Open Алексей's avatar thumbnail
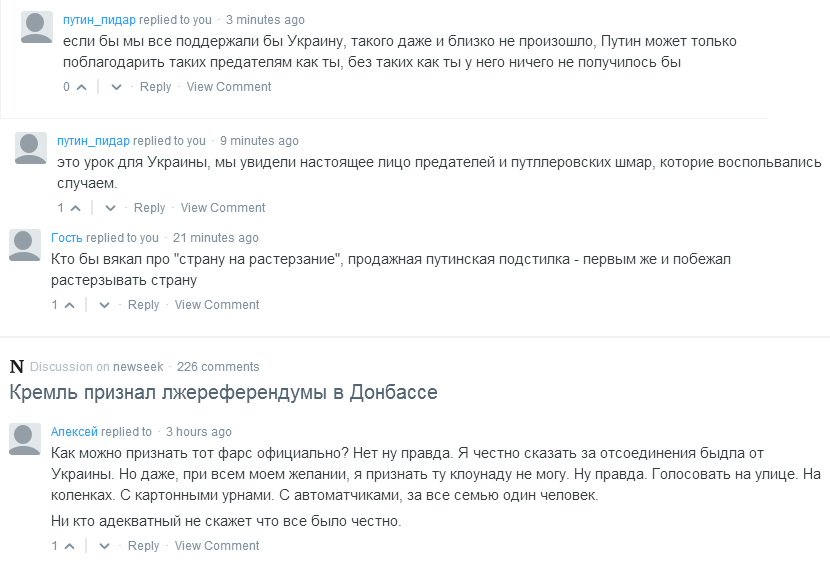Screen dimensions: 830x566 pos(25,439)
